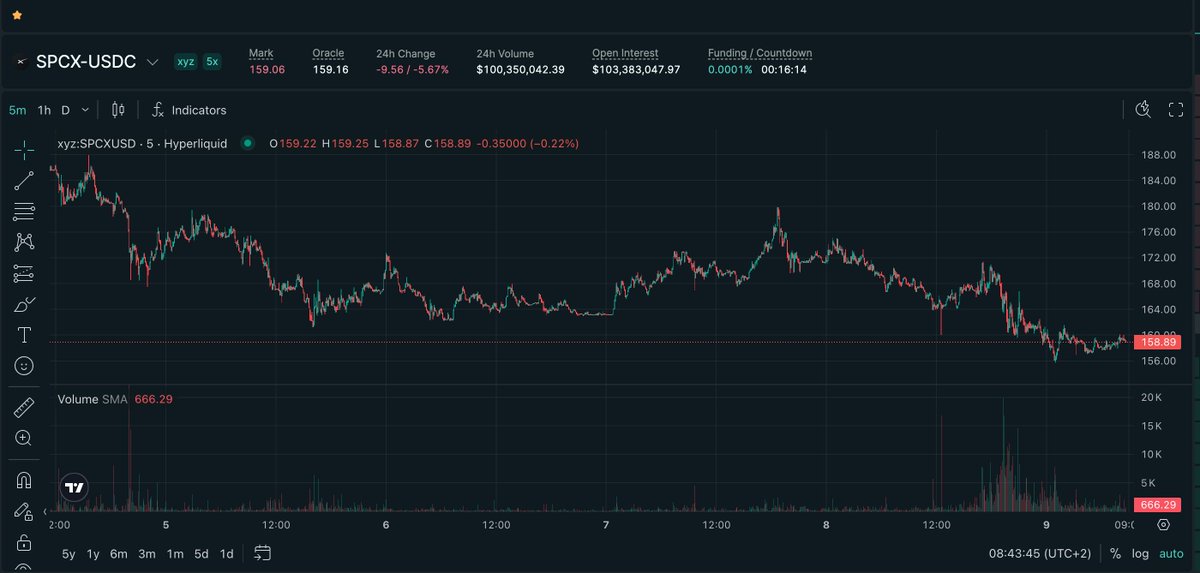The image size is (1200, 573).
Task: Click the 24h Change value -9.56 / -5.67%
Action: pos(412,70)
